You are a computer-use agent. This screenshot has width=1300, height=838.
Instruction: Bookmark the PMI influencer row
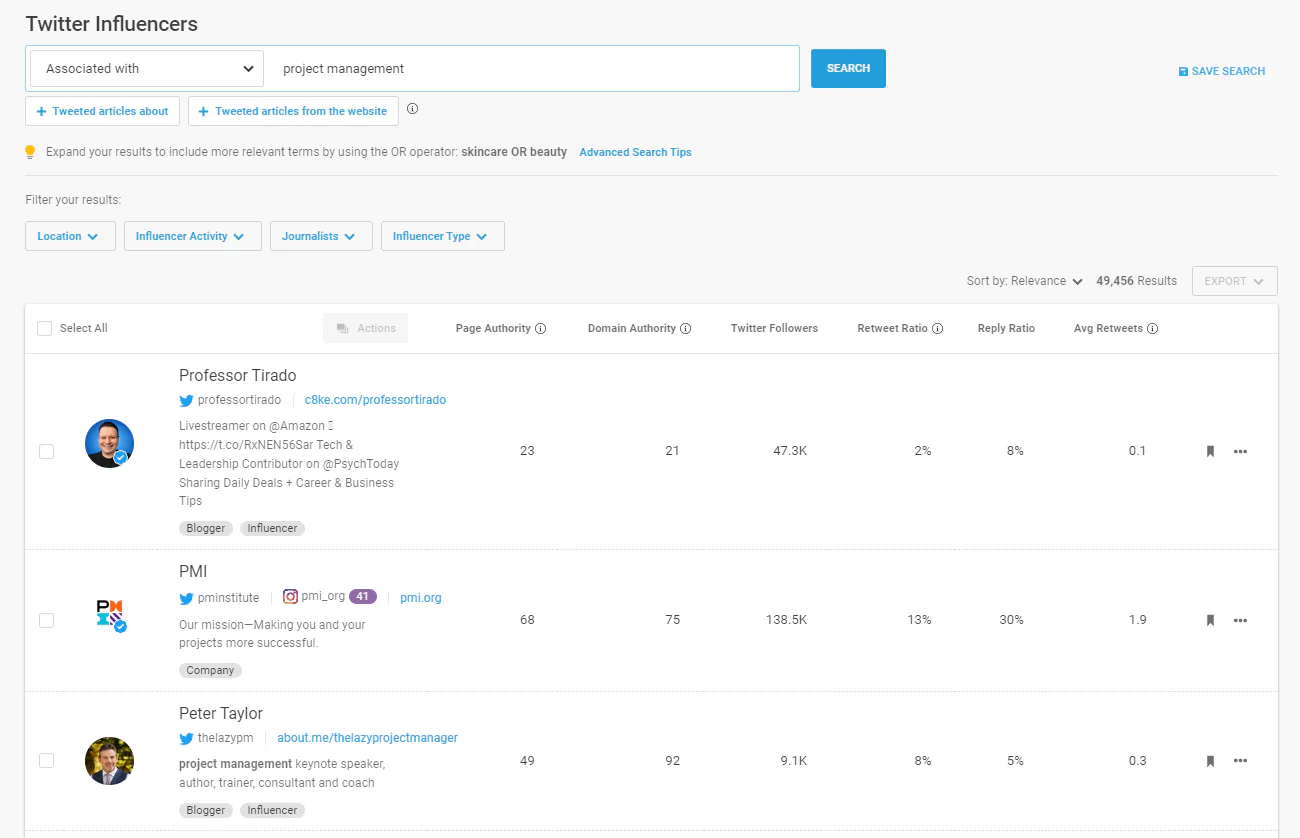[x=1210, y=620]
